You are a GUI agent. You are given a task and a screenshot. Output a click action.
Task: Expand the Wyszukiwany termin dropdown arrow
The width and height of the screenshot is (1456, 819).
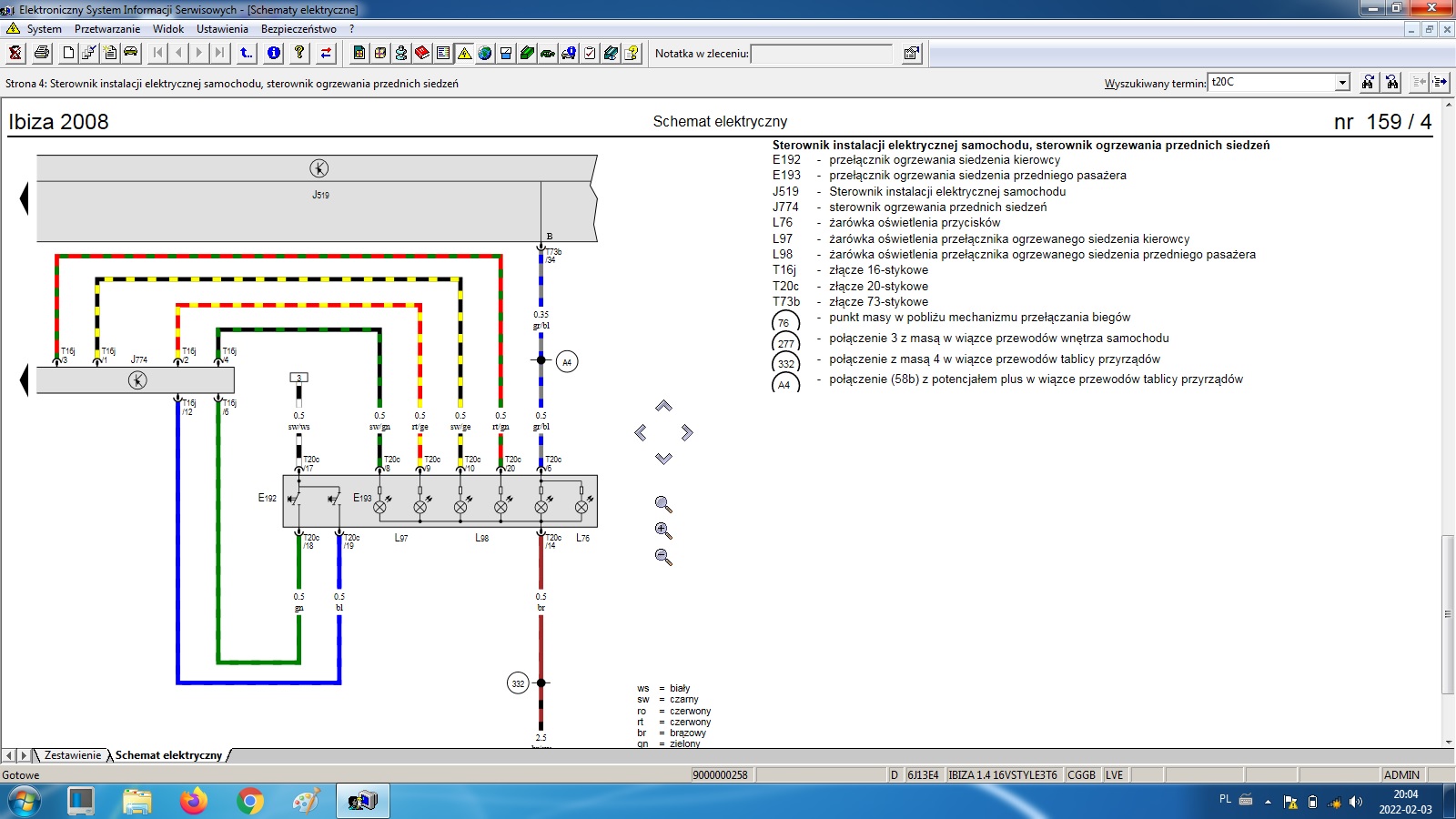coord(1342,82)
